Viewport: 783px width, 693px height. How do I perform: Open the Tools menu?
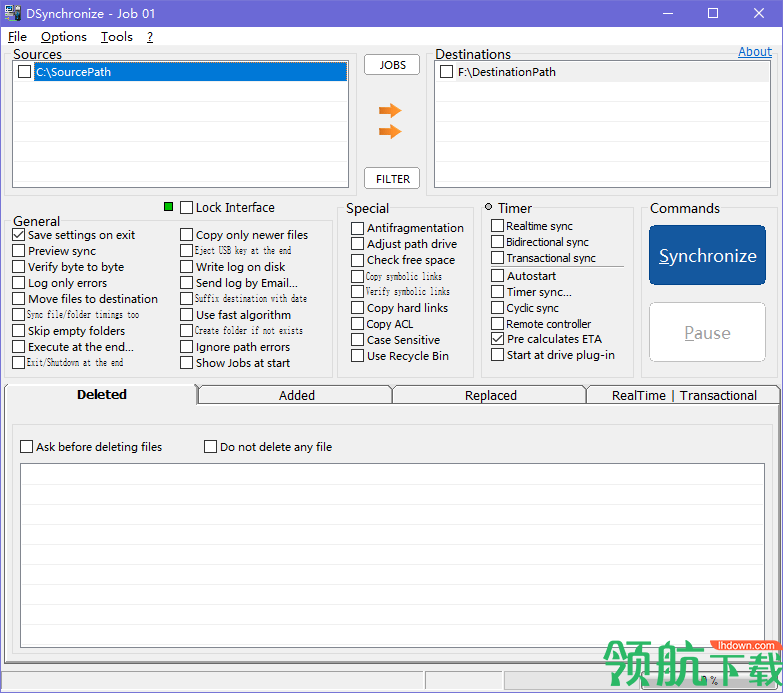point(116,37)
